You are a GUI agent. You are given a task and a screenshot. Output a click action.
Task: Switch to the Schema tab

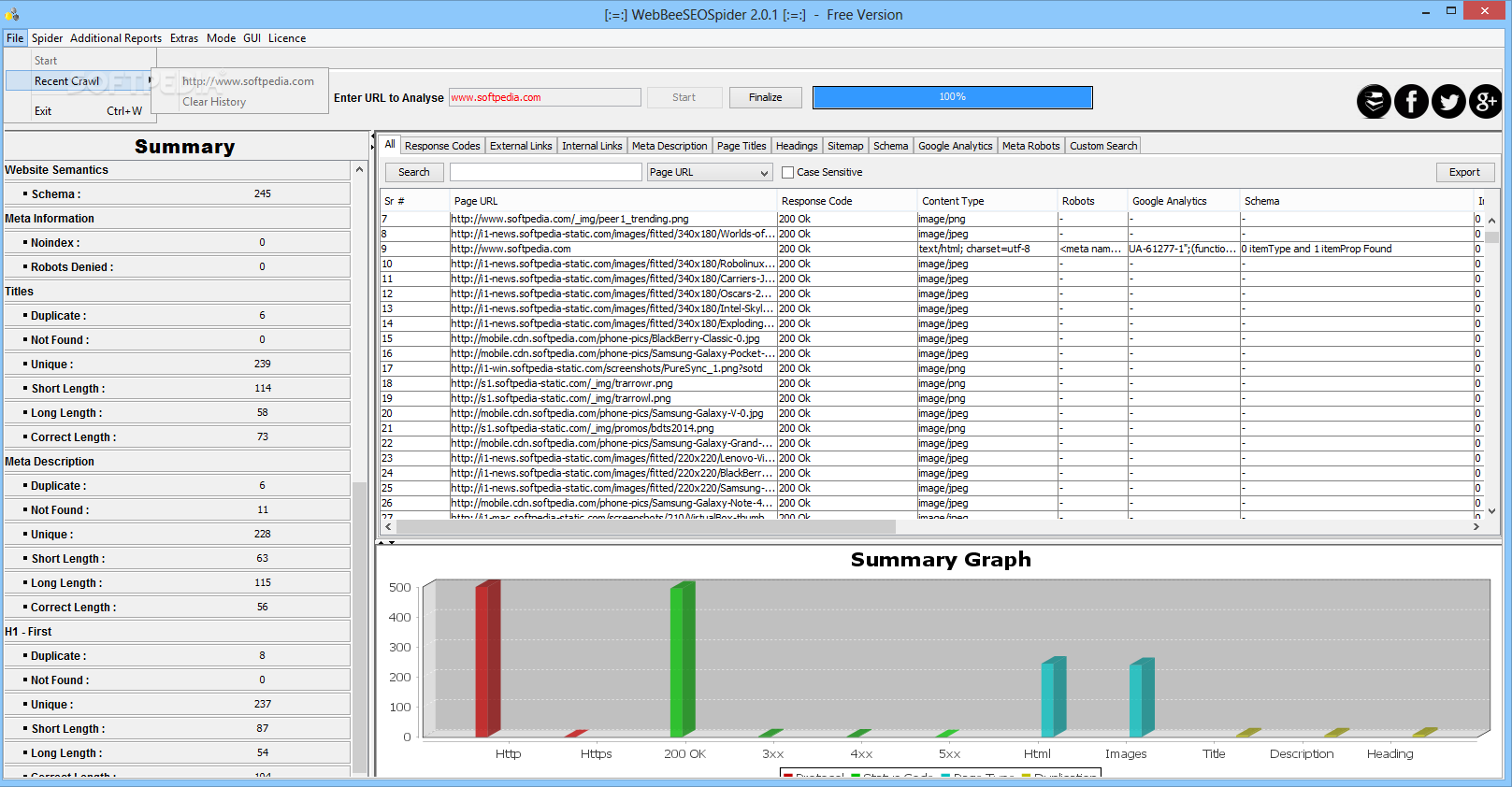point(891,146)
